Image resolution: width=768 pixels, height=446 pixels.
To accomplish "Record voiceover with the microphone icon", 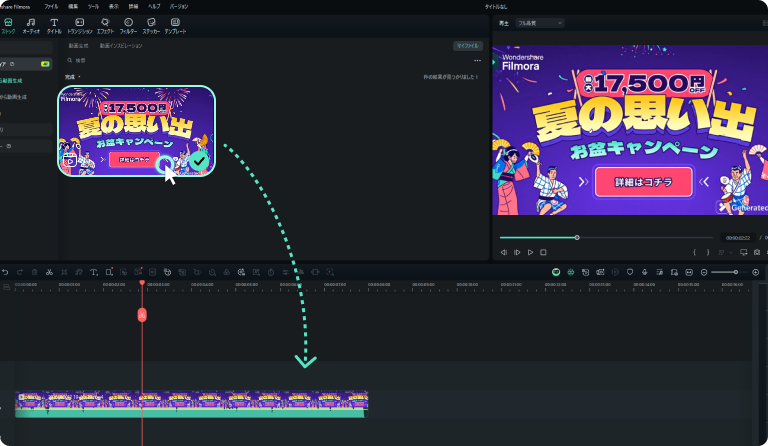I will point(645,272).
